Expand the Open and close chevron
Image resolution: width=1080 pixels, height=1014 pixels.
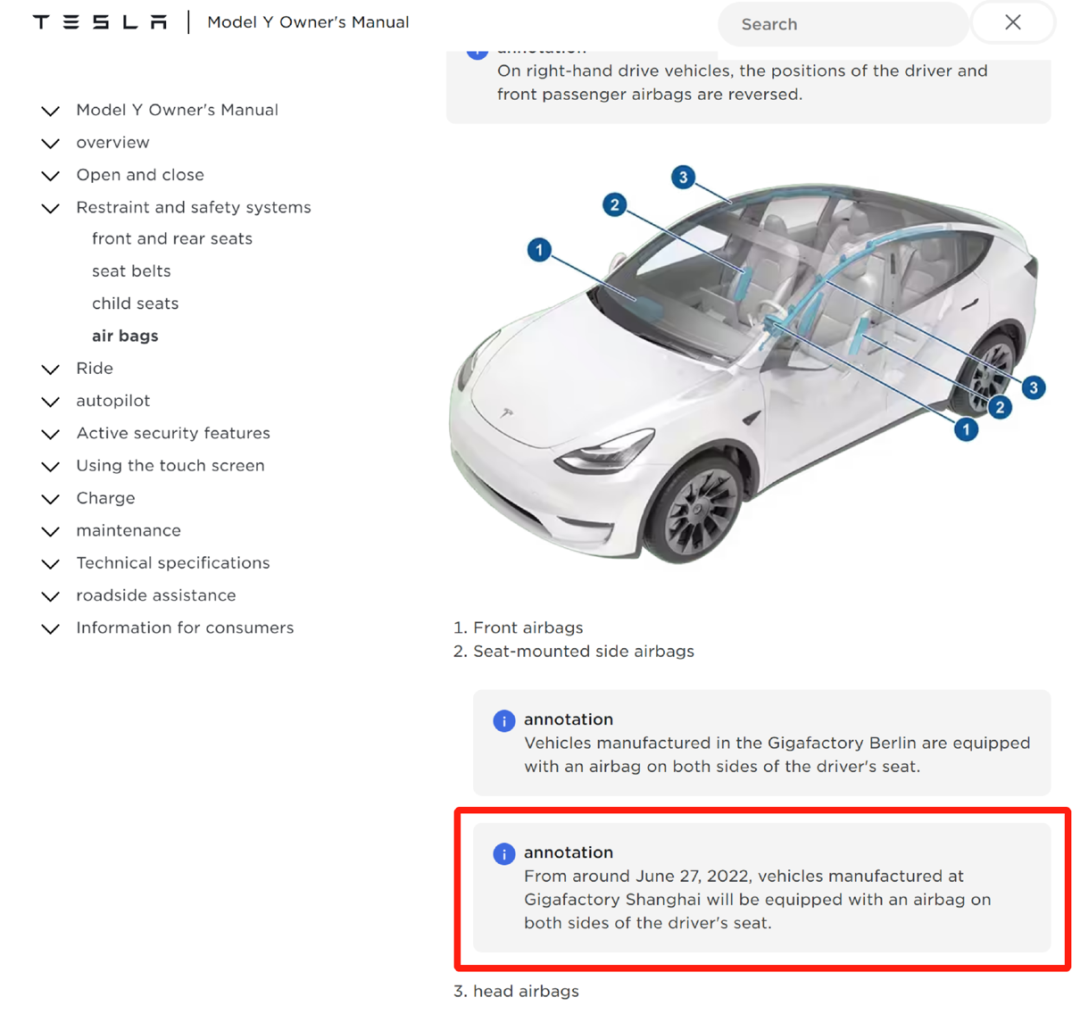50,176
